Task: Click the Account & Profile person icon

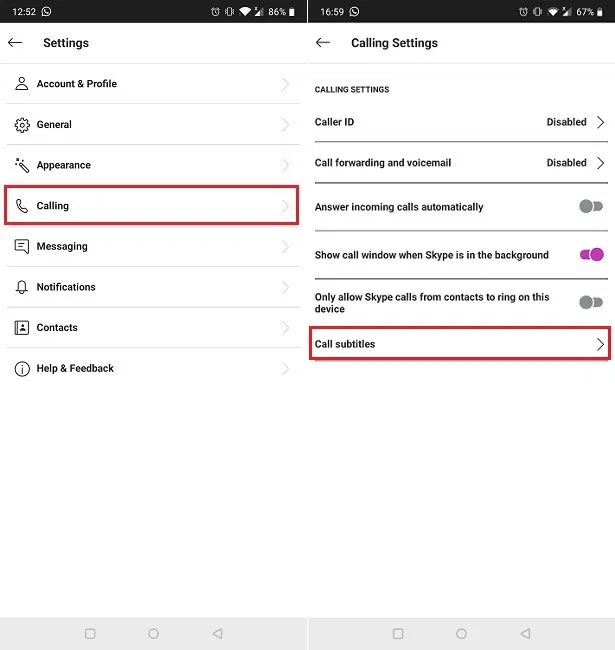Action: point(22,83)
